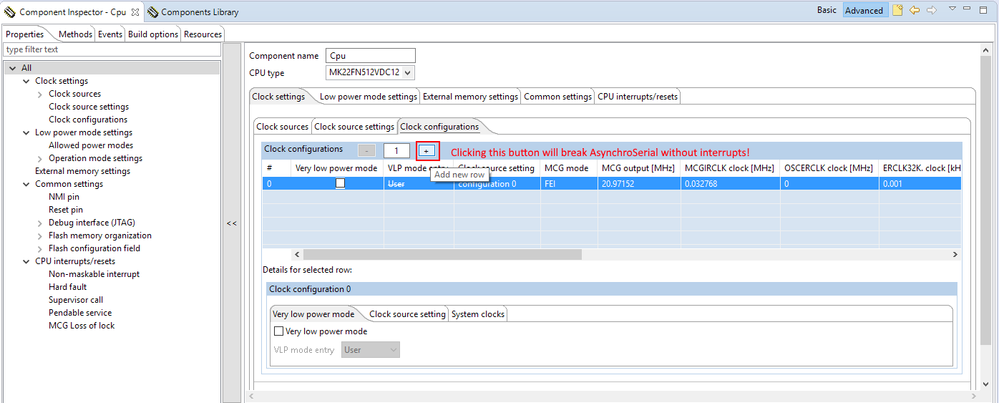Select NMI pin in tree
Image resolution: width=999 pixels, height=403 pixels.
coord(64,197)
